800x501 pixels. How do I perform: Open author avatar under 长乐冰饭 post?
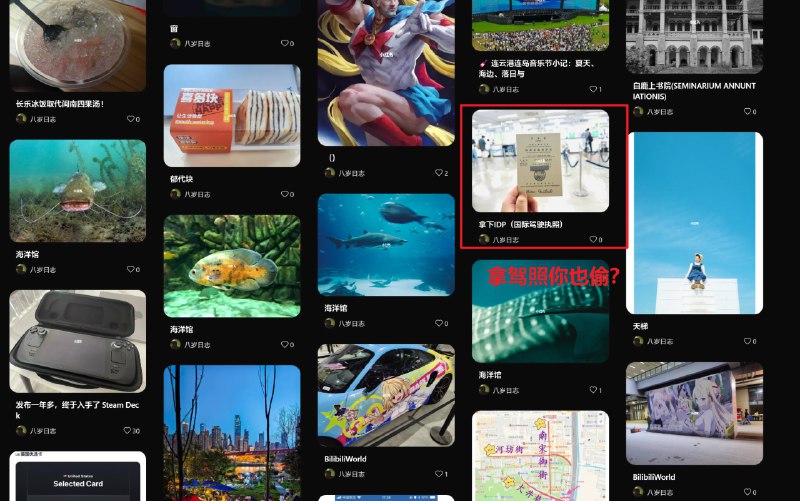pos(21,119)
